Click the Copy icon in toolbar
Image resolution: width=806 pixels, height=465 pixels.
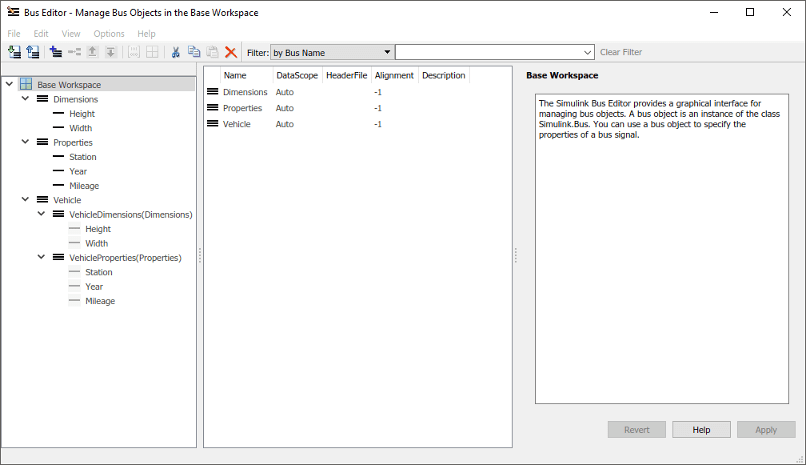[x=194, y=51]
